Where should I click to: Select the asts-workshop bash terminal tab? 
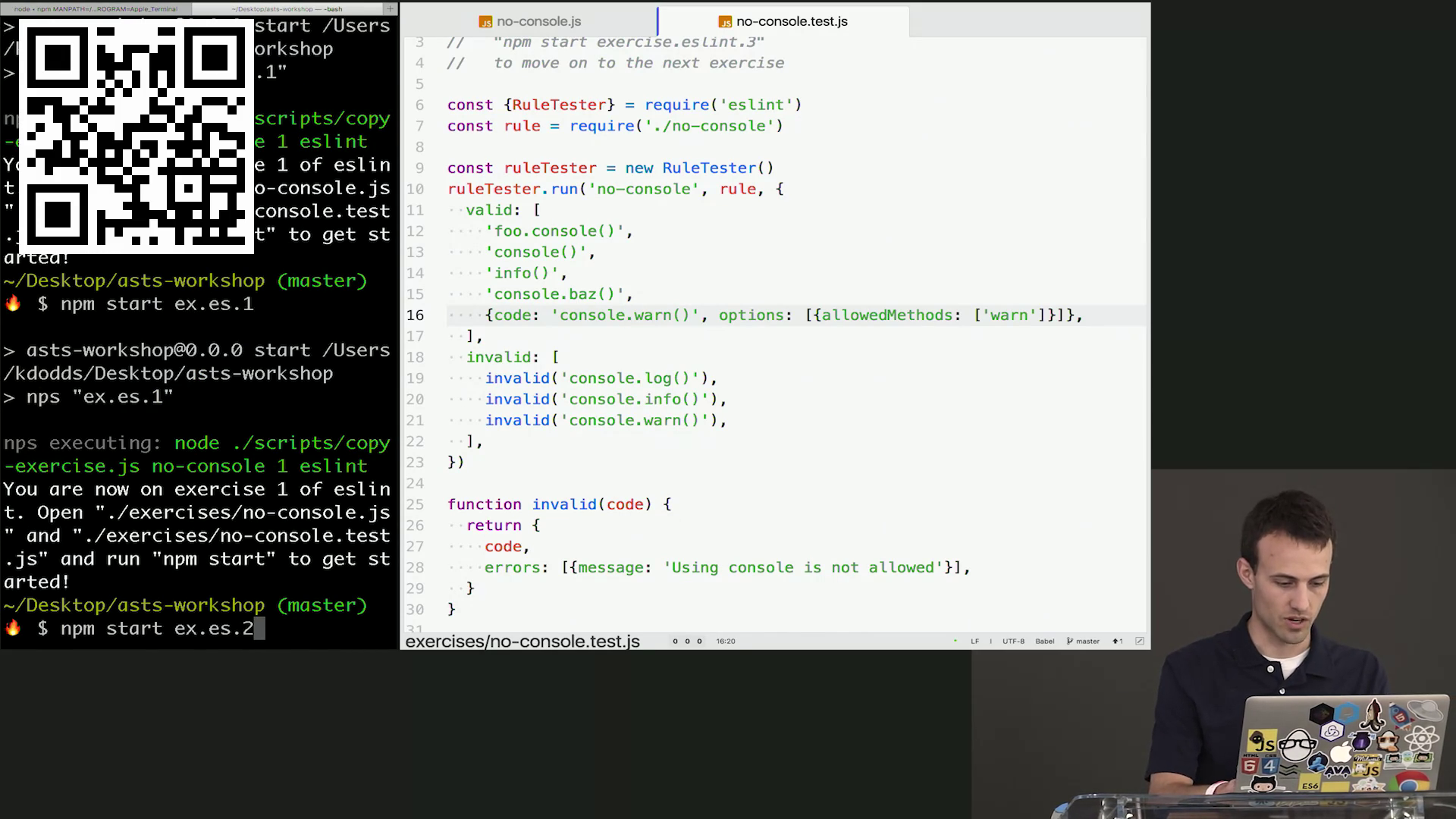[287, 9]
